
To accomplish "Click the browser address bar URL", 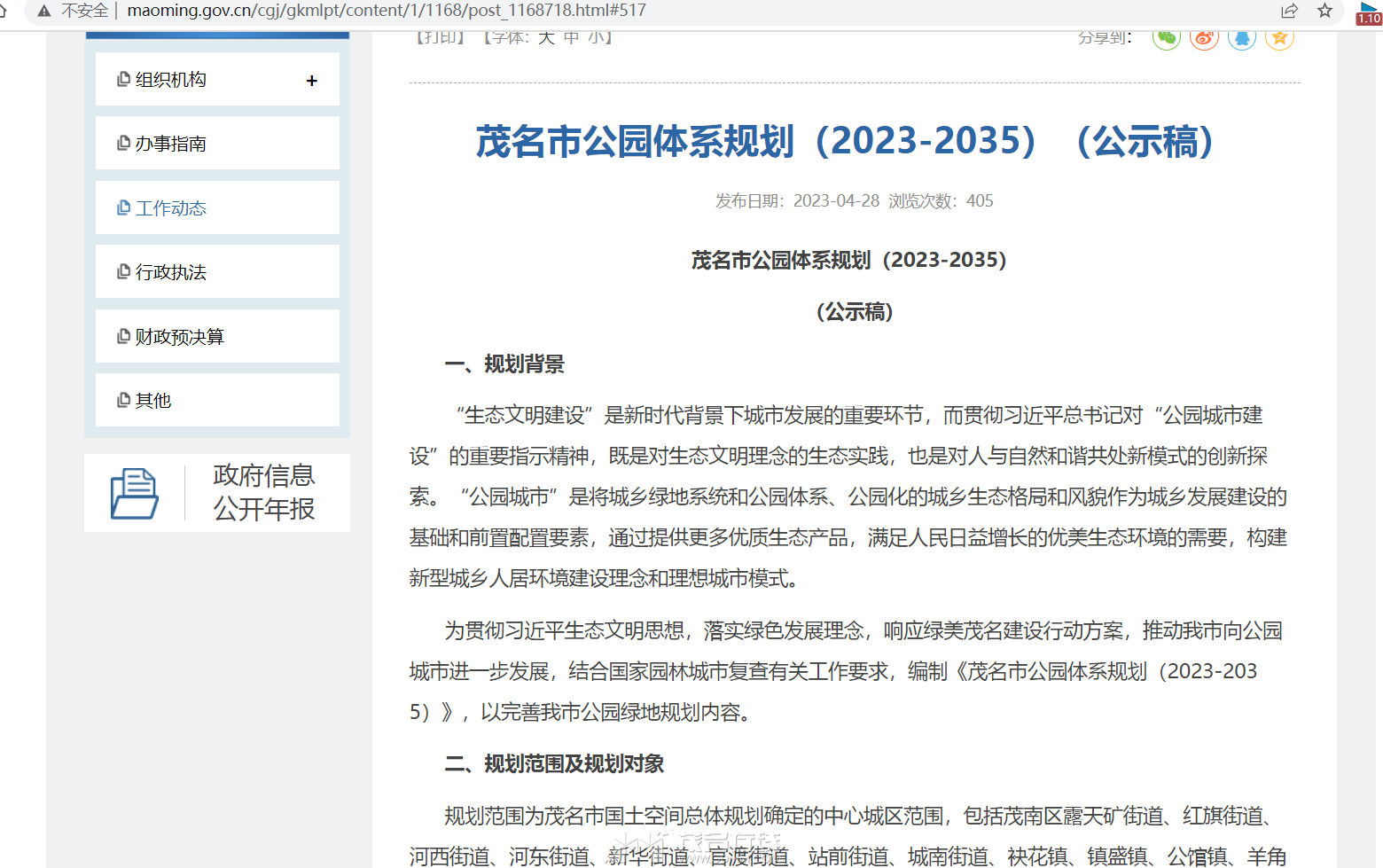I will click(387, 11).
